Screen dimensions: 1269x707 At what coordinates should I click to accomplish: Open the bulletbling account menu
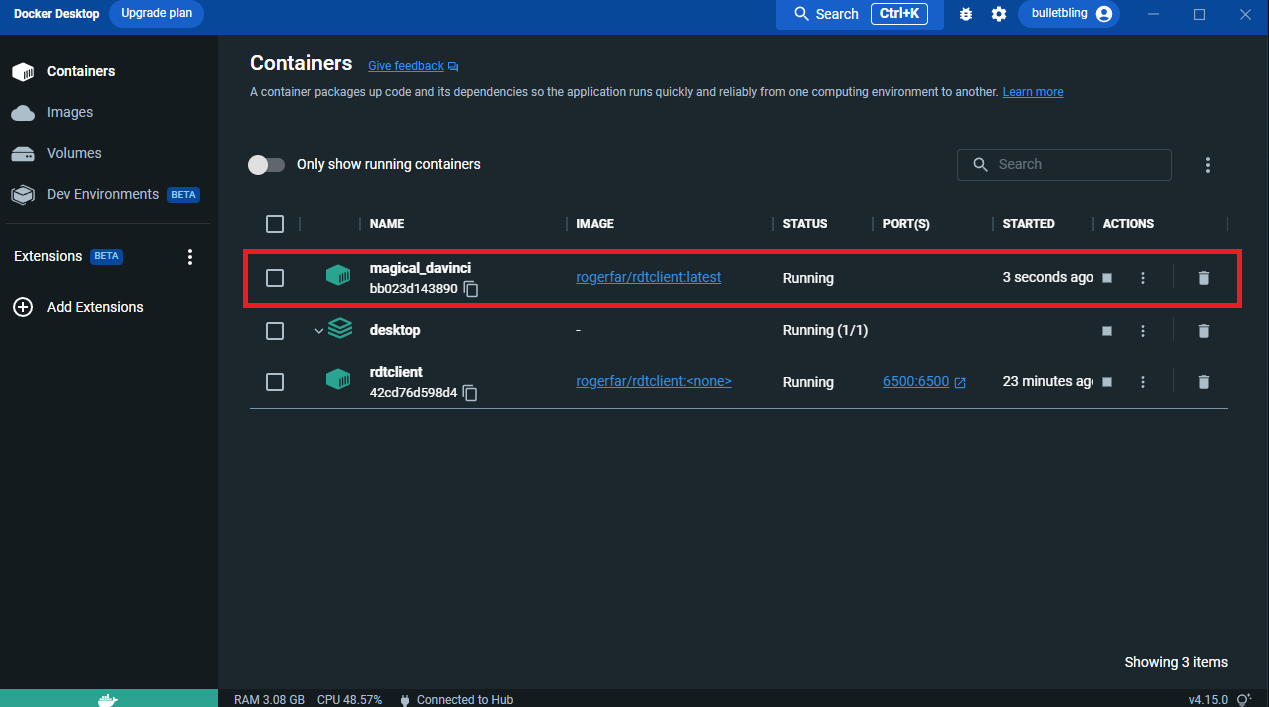(x=1068, y=14)
